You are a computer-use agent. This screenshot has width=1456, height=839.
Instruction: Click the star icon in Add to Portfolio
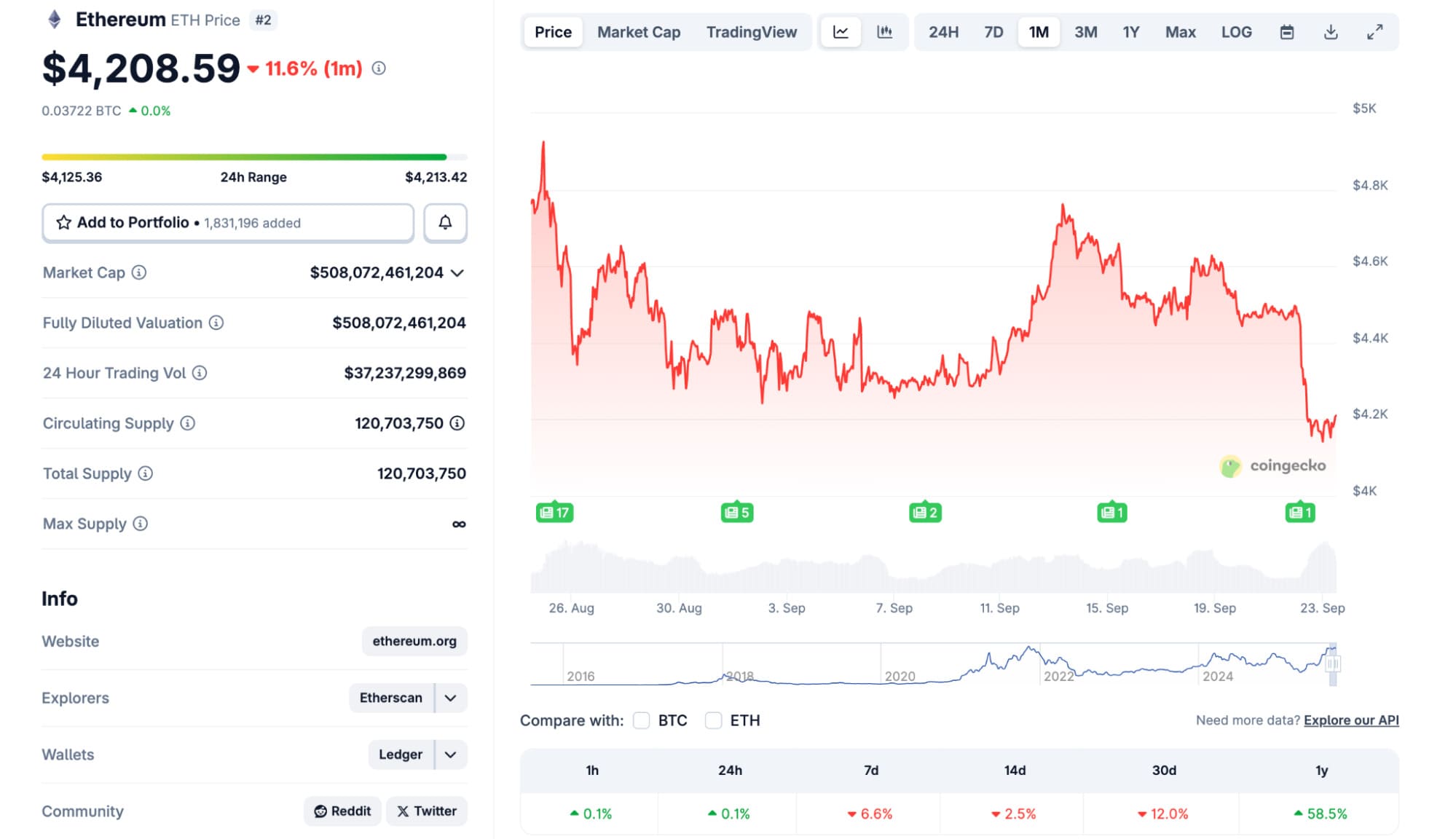[x=64, y=223]
